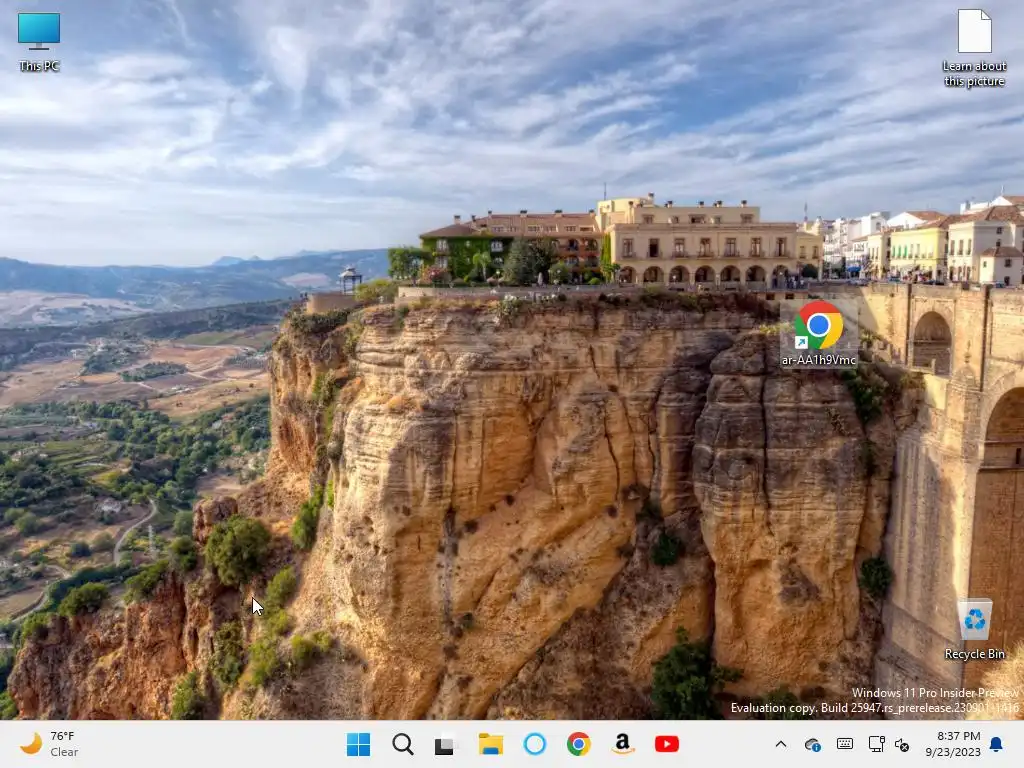The image size is (1024, 768).
Task: Open network display tray icon
Action: 876,744
